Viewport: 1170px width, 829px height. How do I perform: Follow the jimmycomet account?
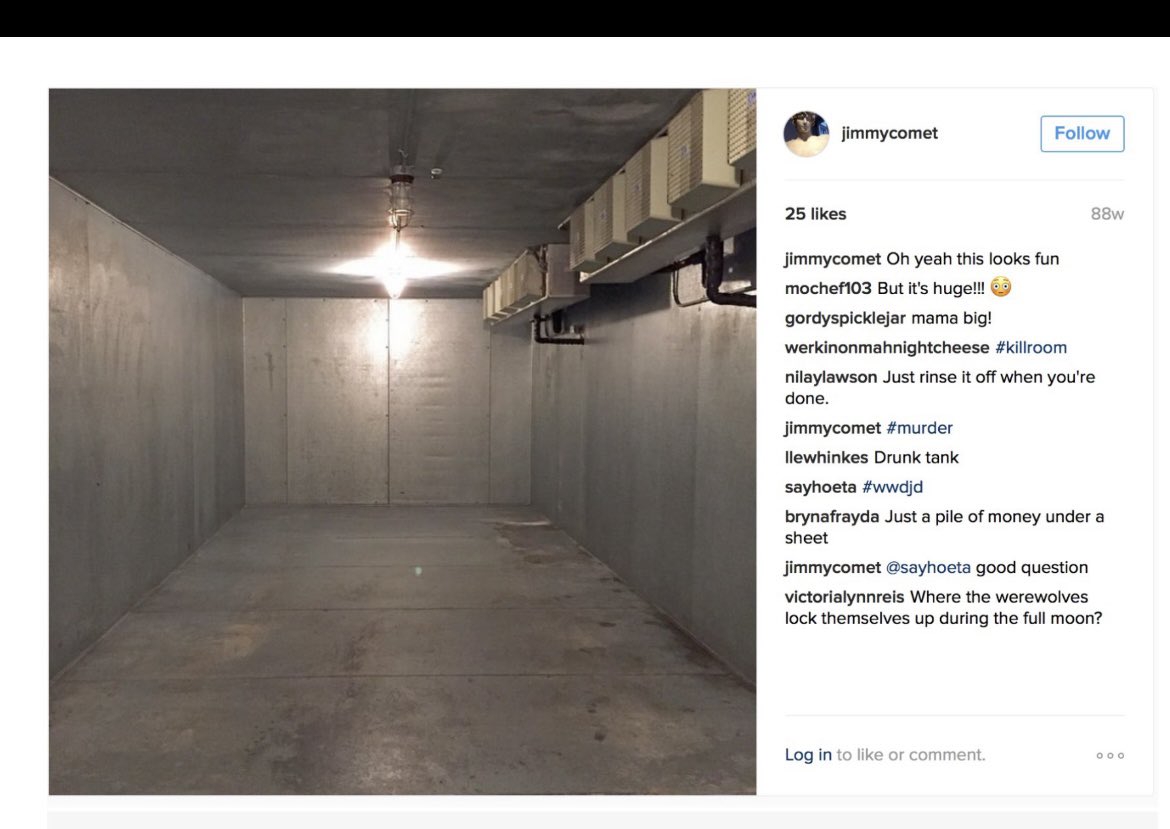pos(1082,134)
